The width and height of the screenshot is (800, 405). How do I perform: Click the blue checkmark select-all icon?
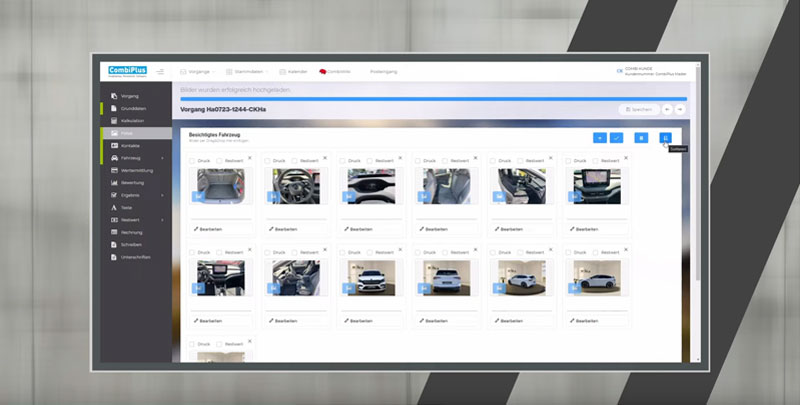coord(616,138)
